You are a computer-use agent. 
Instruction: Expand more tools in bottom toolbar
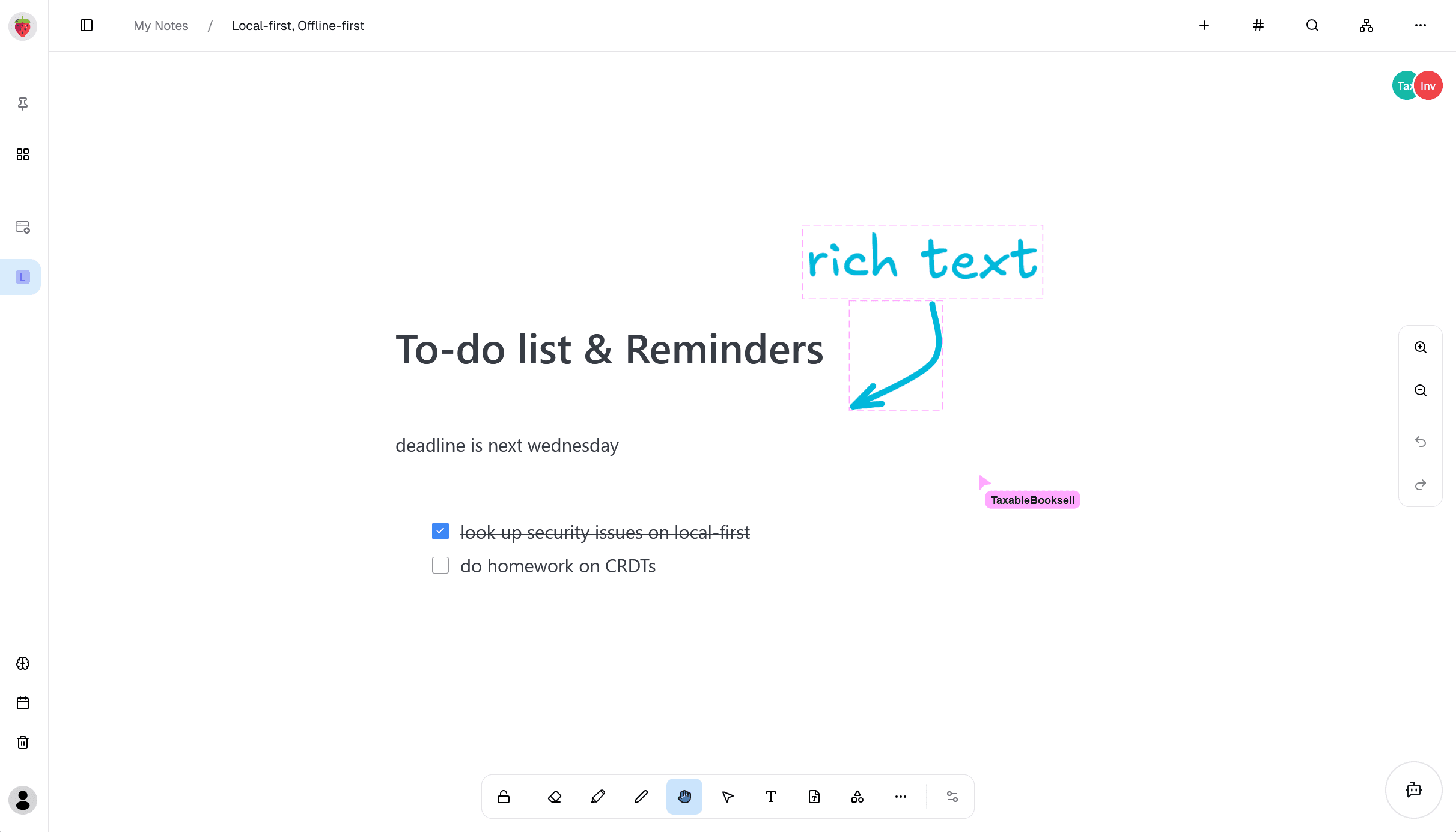tap(900, 797)
